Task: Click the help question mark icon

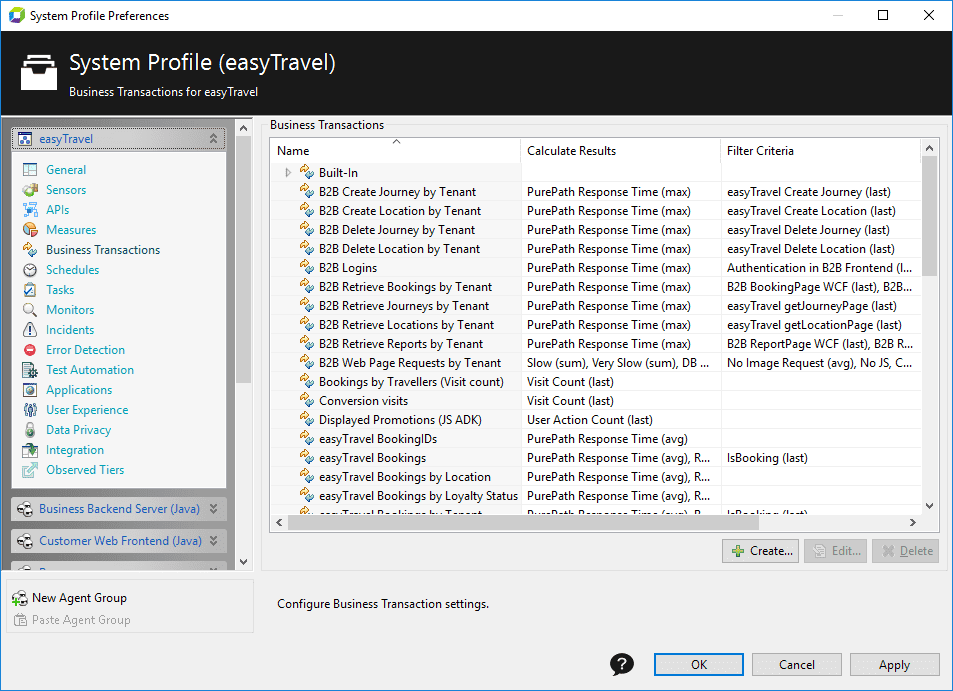Action: coord(622,664)
